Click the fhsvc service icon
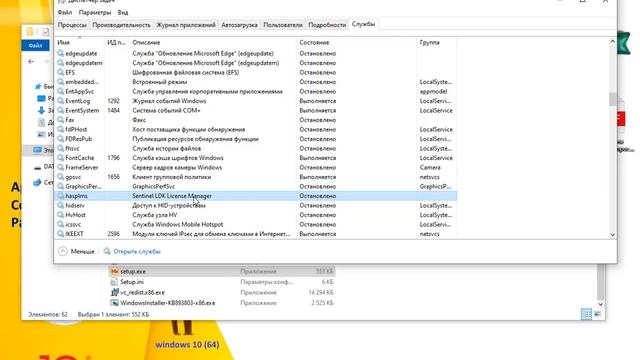This screenshot has width=640, height=360. [60, 149]
